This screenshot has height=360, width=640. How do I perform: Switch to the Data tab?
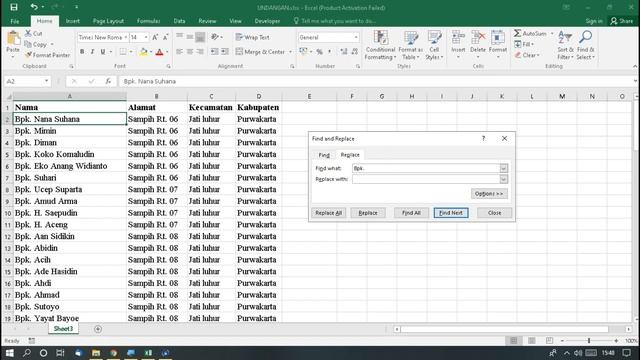[179, 21]
